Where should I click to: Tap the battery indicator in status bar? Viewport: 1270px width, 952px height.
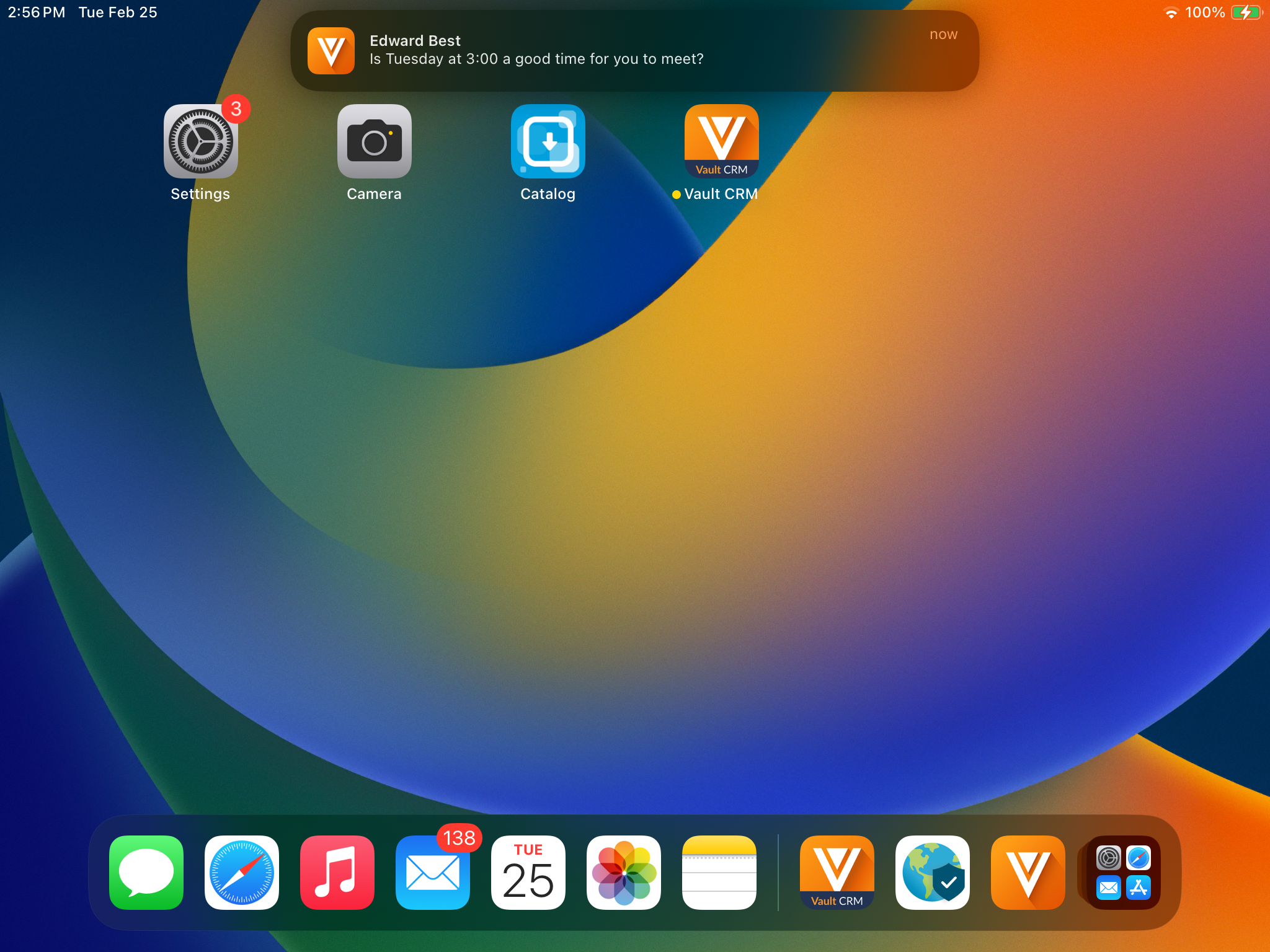coord(1246,12)
